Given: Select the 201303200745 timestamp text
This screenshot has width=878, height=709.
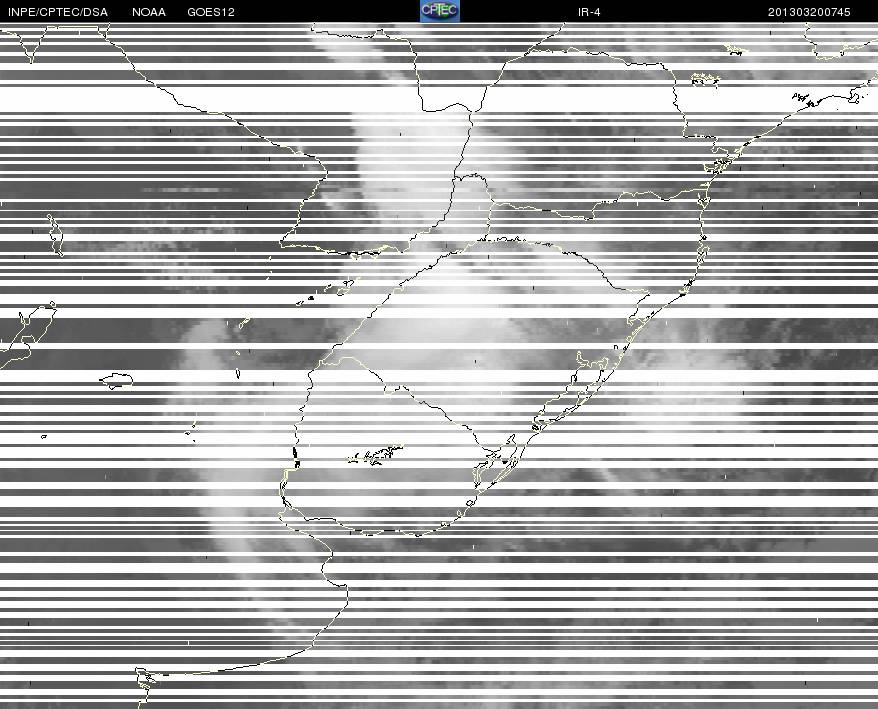Looking at the screenshot, I should [x=809, y=12].
